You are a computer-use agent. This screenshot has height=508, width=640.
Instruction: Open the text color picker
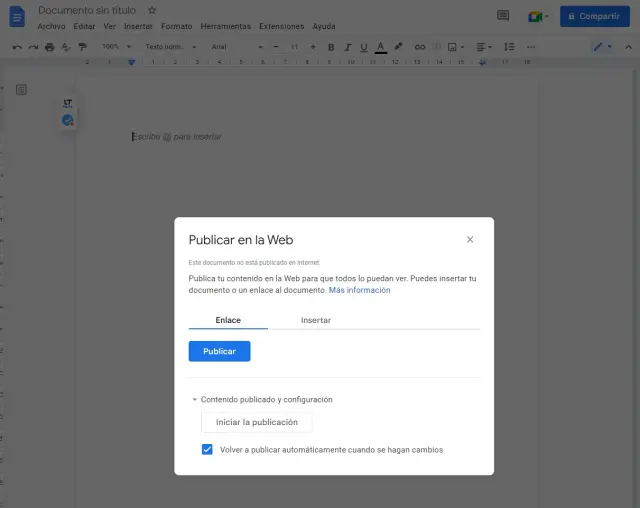[x=381, y=46]
